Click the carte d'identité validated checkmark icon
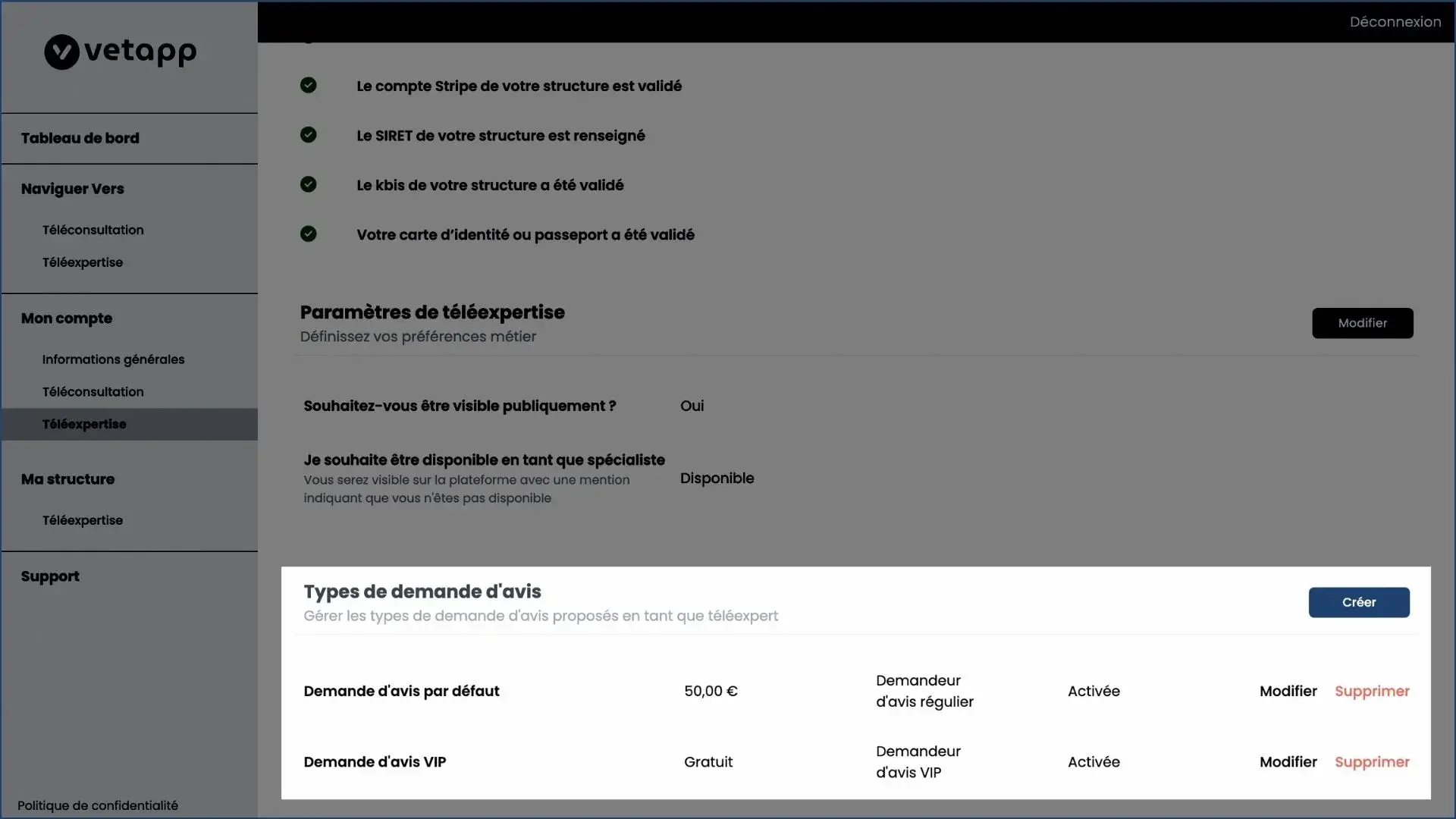The height and width of the screenshot is (819, 1456). tap(308, 234)
